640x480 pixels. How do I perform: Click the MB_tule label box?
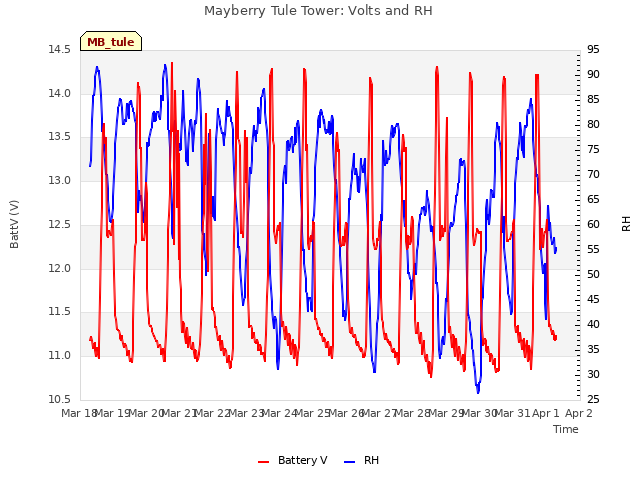pos(111,41)
